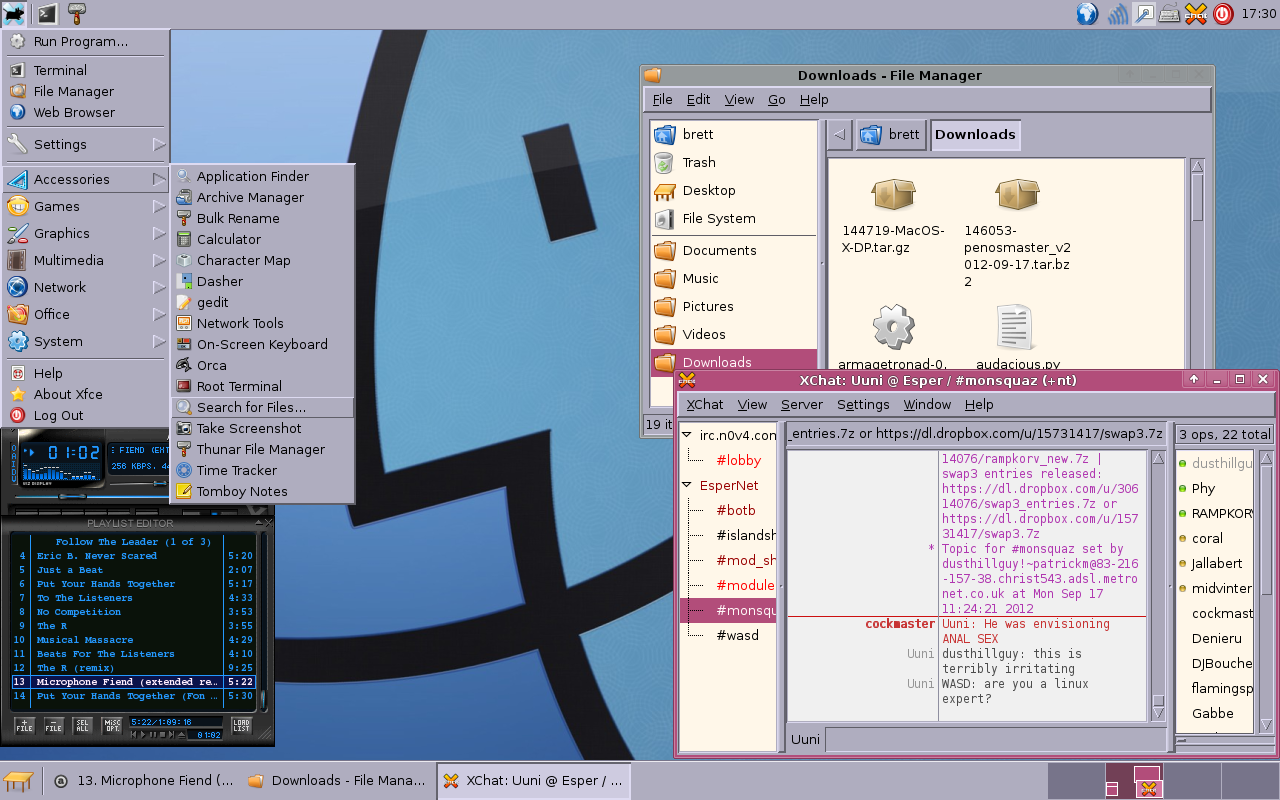The width and height of the screenshot is (1280, 800).
Task: Open Dasher from the Accessories submenu
Action: pos(263,281)
